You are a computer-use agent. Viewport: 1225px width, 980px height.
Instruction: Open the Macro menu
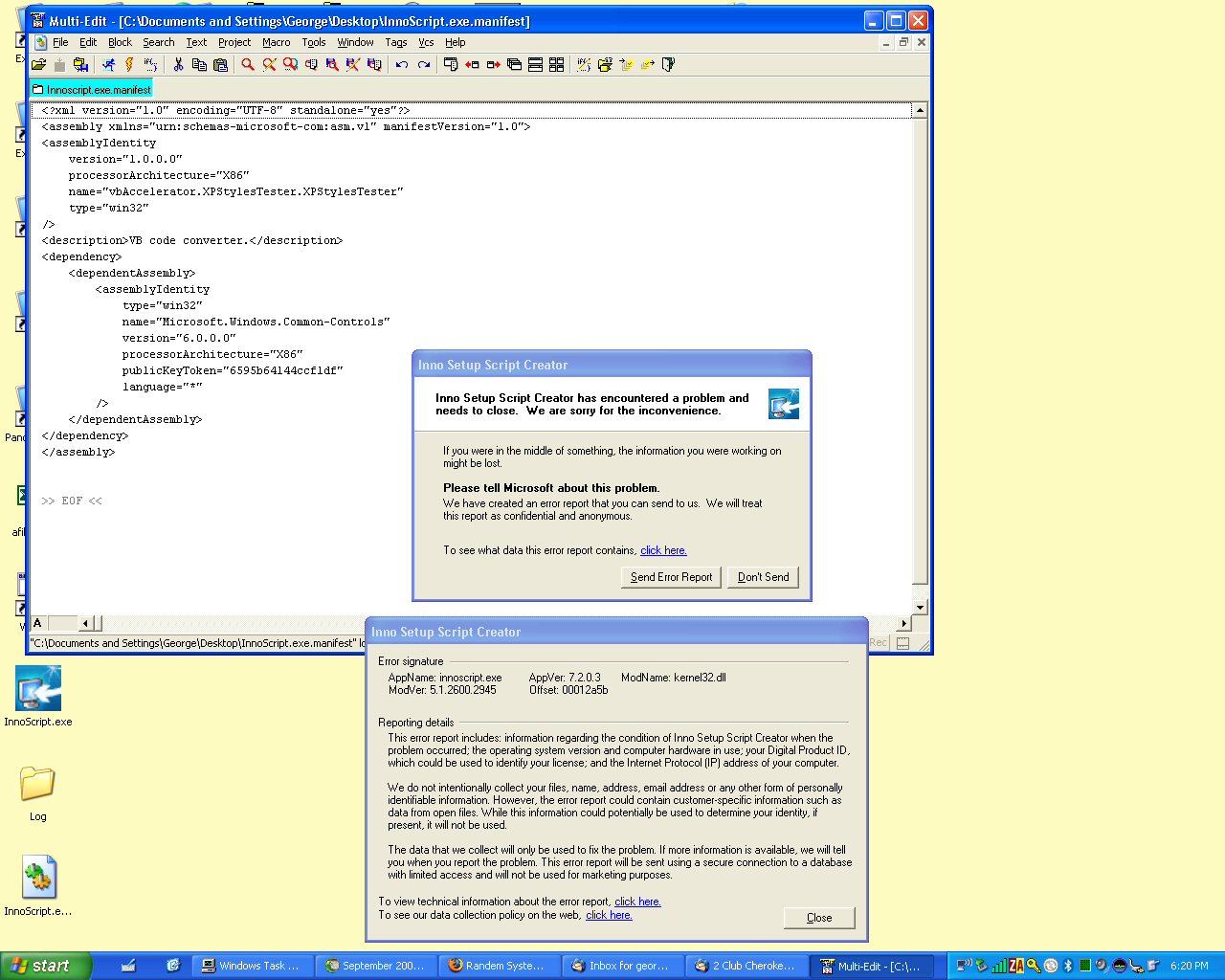277,42
